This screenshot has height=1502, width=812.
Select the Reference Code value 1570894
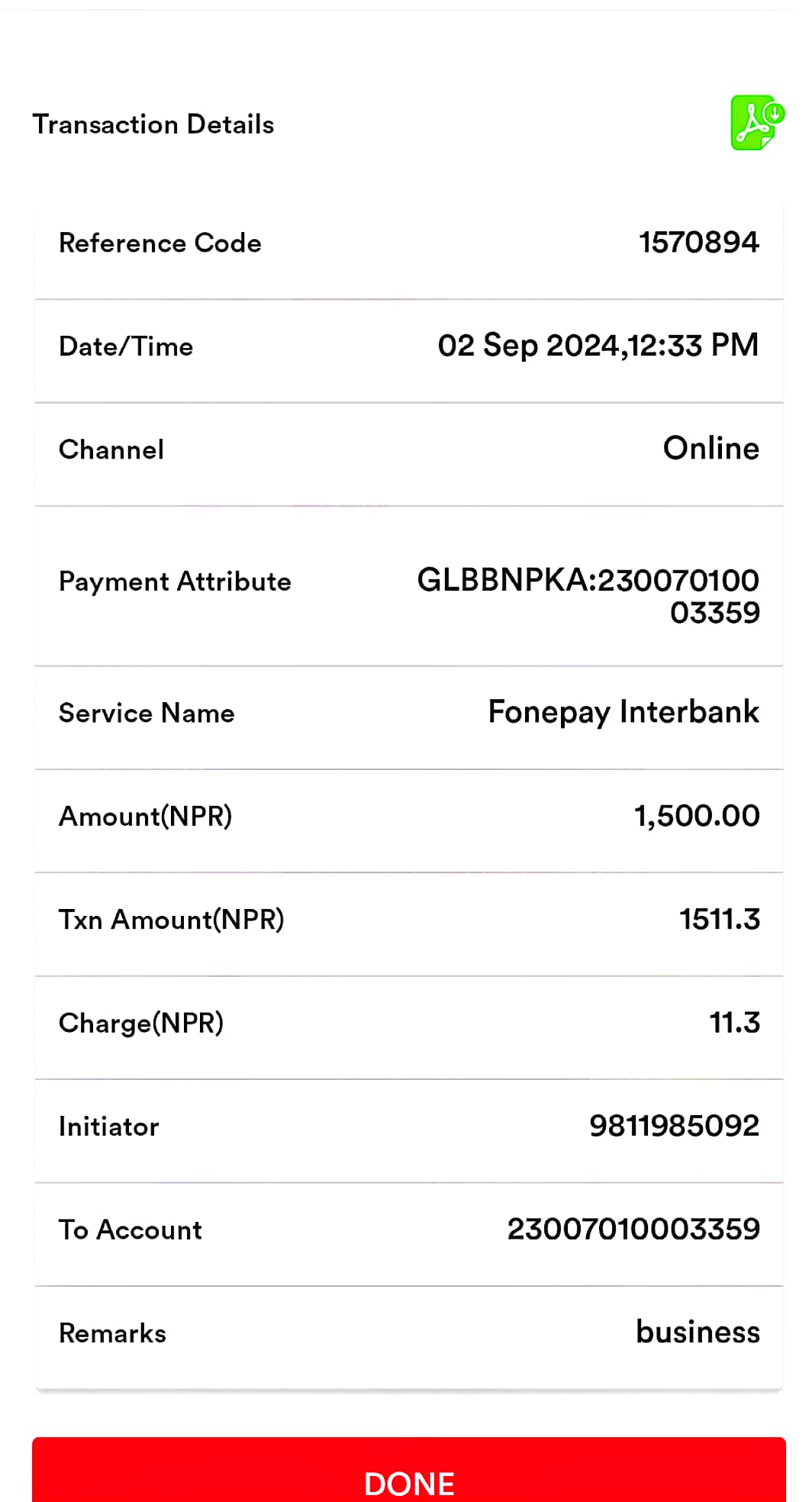coord(698,243)
